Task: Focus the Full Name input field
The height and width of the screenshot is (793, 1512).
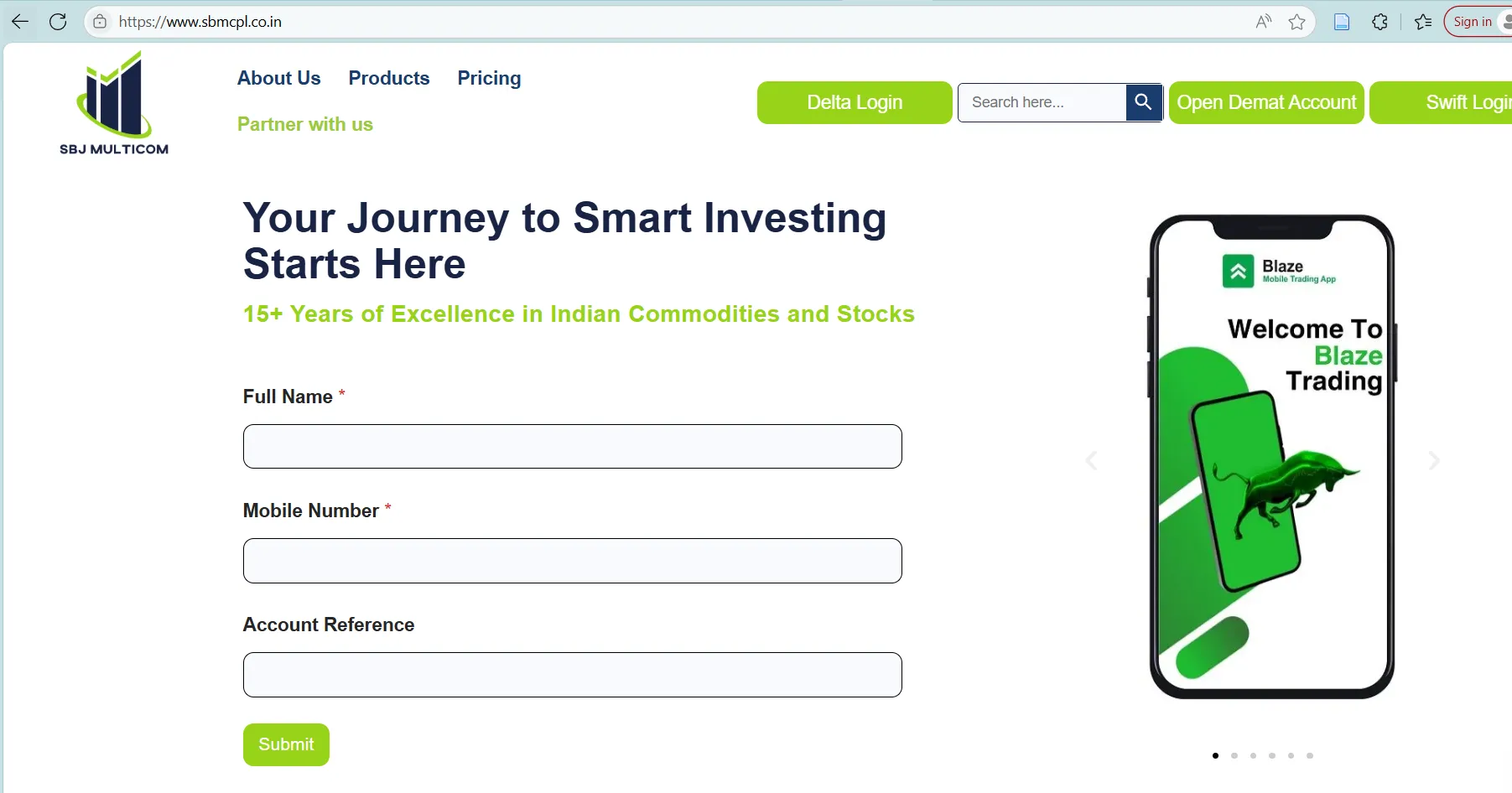Action: pos(573,446)
